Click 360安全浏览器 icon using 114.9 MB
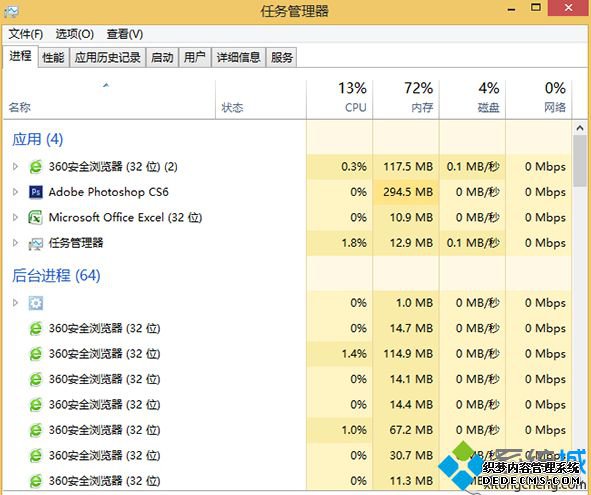 pyautogui.click(x=36, y=354)
